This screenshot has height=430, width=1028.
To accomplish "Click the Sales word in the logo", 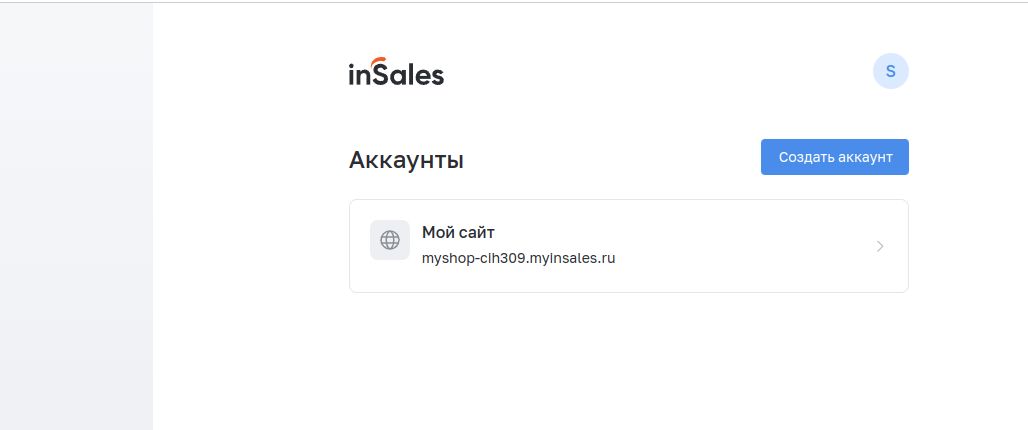I will (x=408, y=75).
